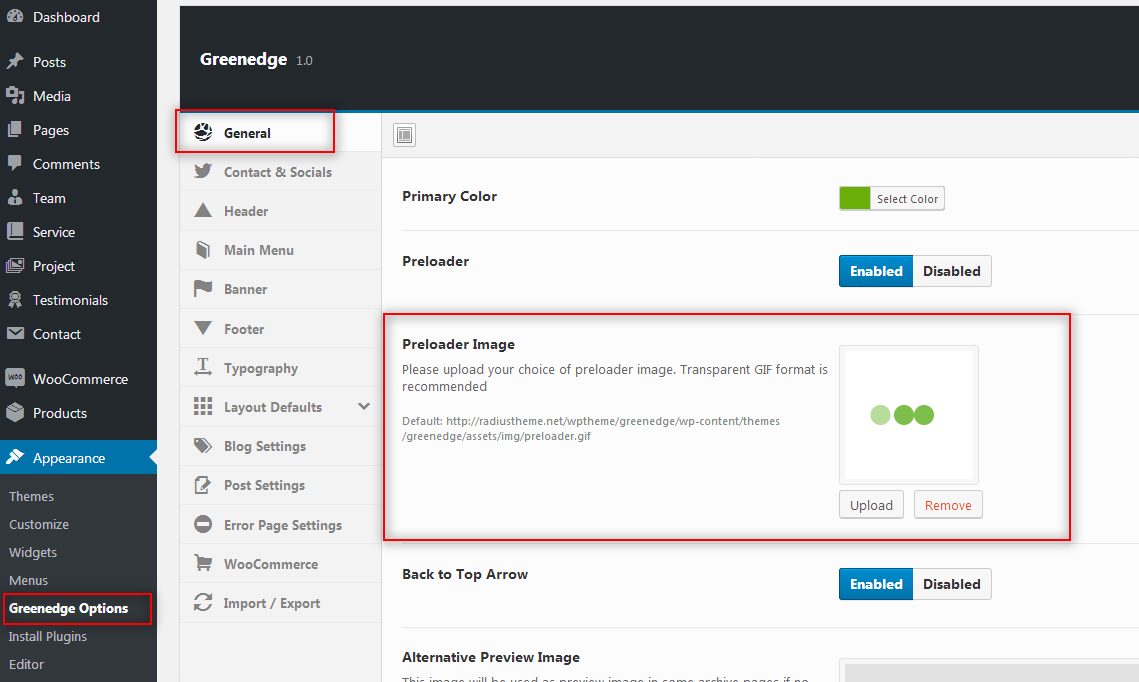Click the preloader image thumbnail
The height and width of the screenshot is (682, 1139).
909,415
